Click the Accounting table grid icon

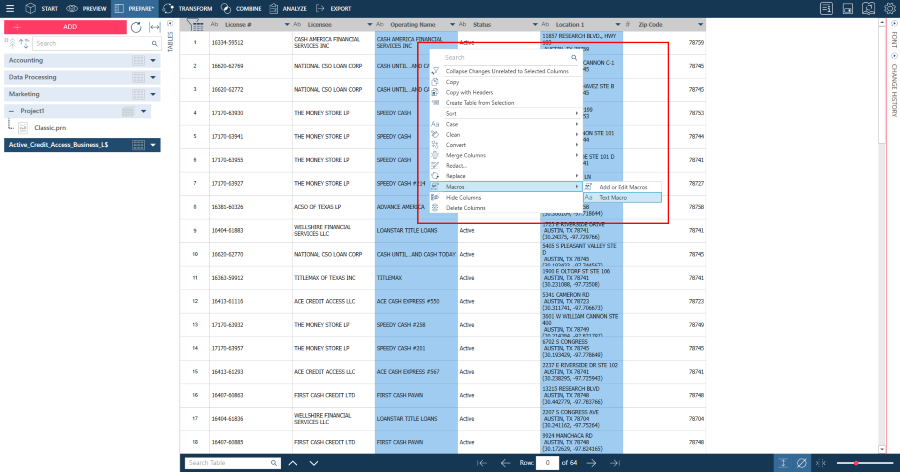[x=138, y=60]
